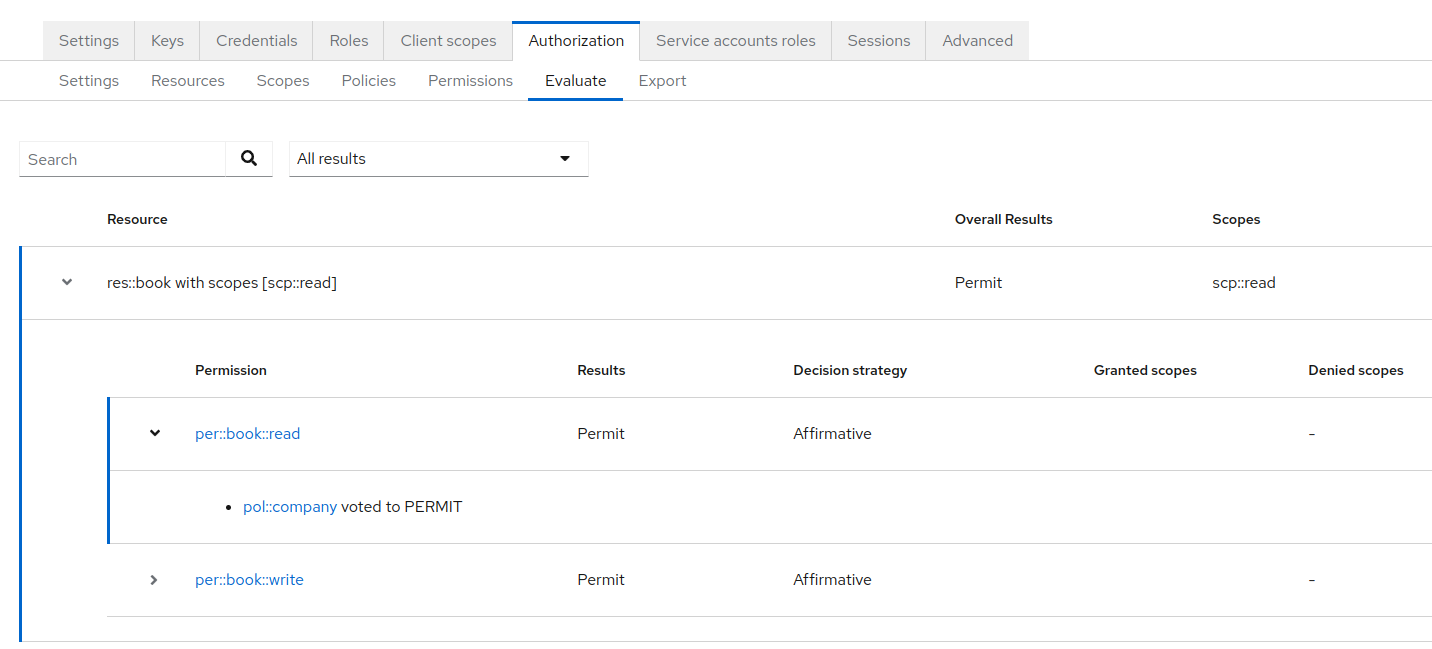The height and width of the screenshot is (649, 1432).
Task: Switch to the Sessions tab
Action: [x=878, y=41]
